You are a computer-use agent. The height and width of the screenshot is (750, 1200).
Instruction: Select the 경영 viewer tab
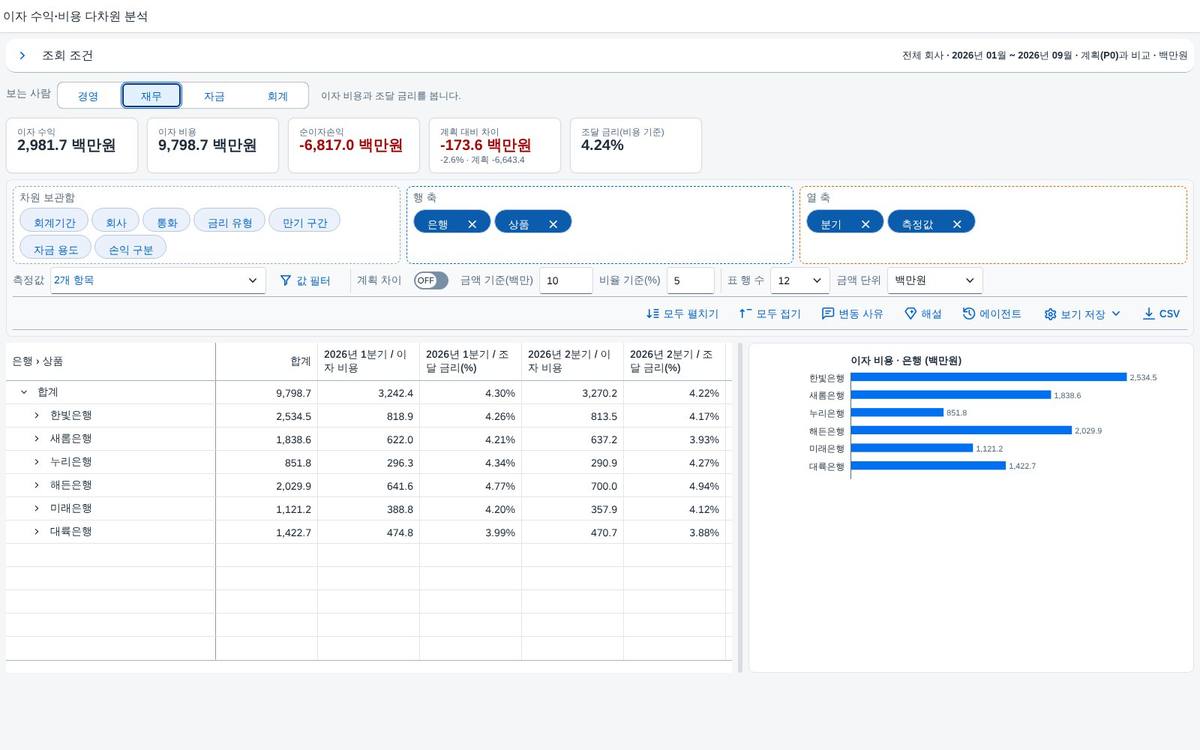coord(88,96)
